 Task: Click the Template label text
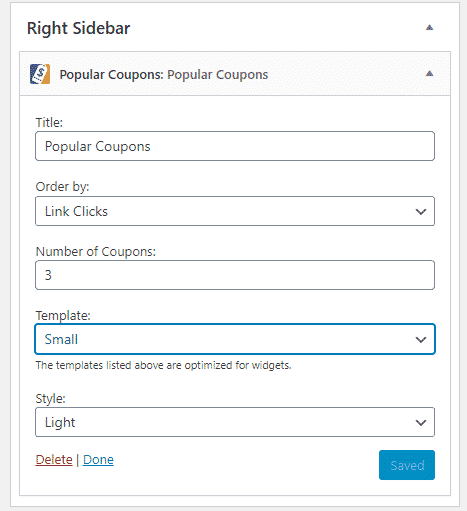pyautogui.click(x=63, y=315)
